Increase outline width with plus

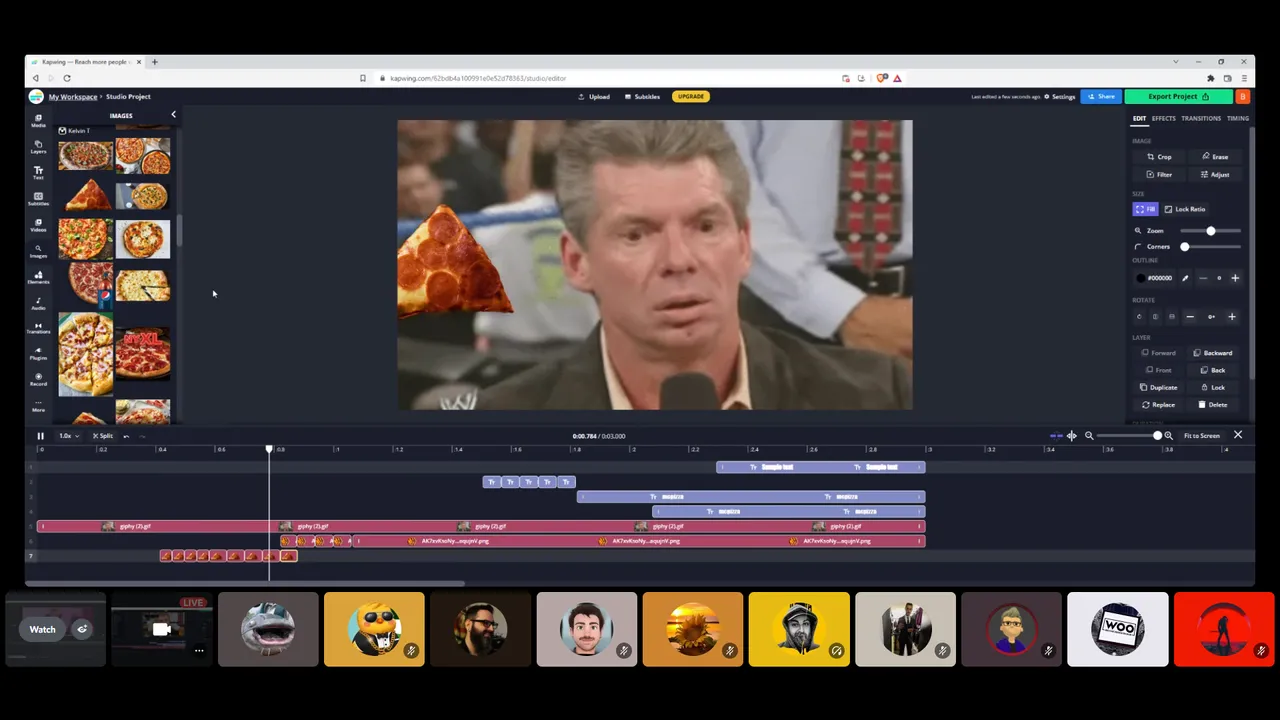click(x=1235, y=278)
